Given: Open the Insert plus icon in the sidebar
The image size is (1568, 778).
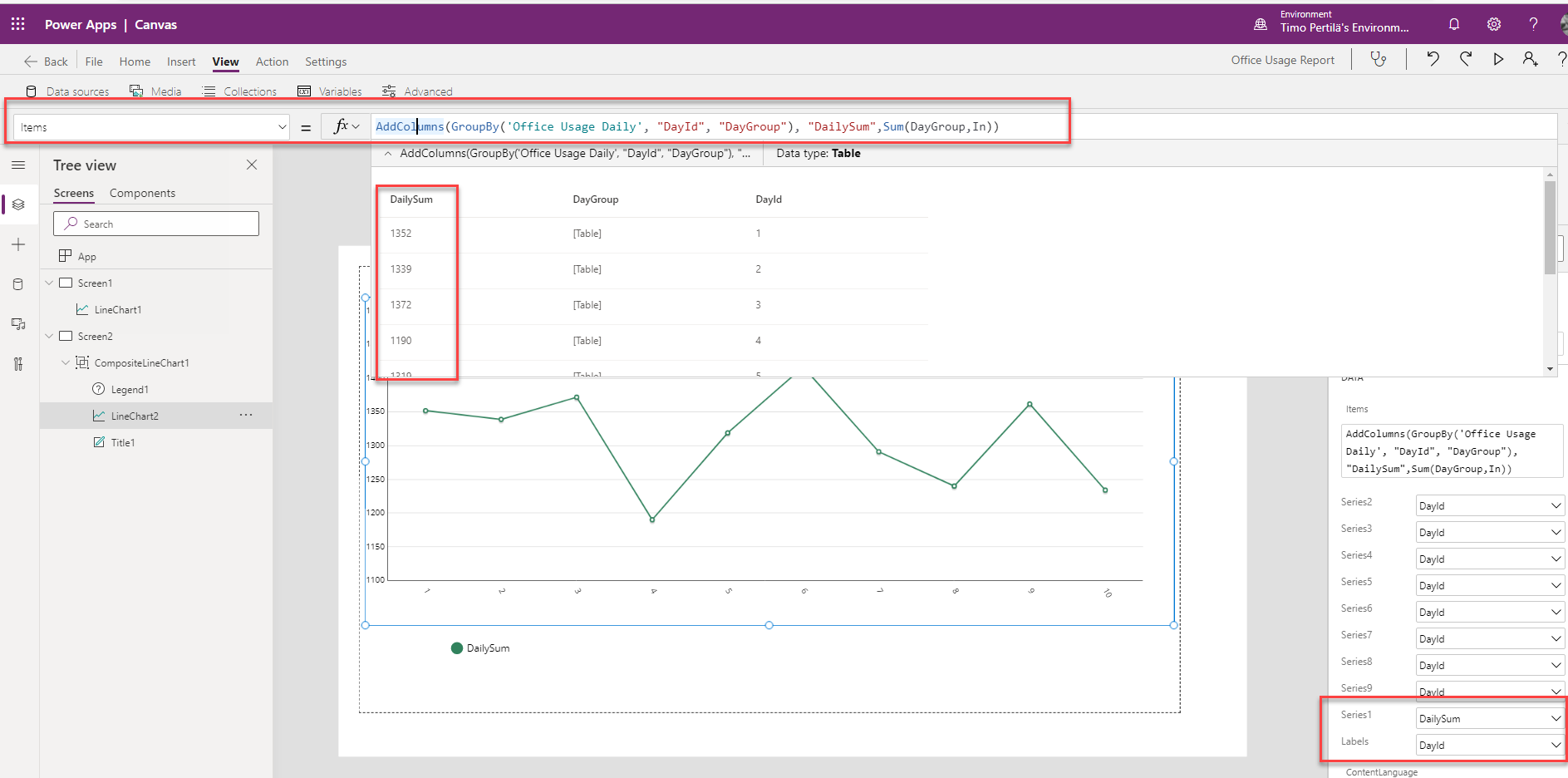Looking at the screenshot, I should tap(18, 244).
